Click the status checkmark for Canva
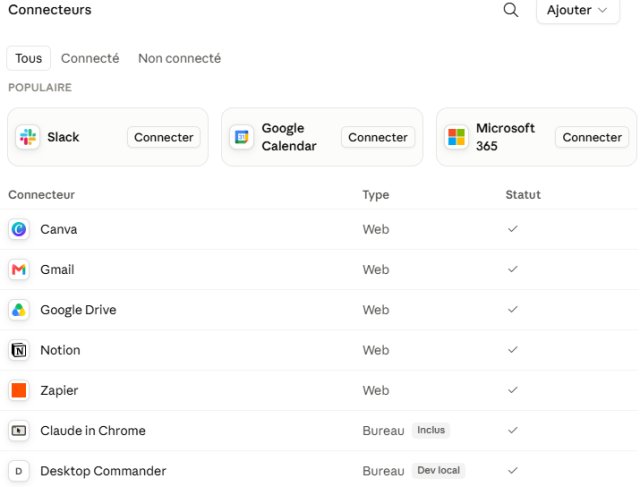The image size is (640, 487). [x=513, y=229]
